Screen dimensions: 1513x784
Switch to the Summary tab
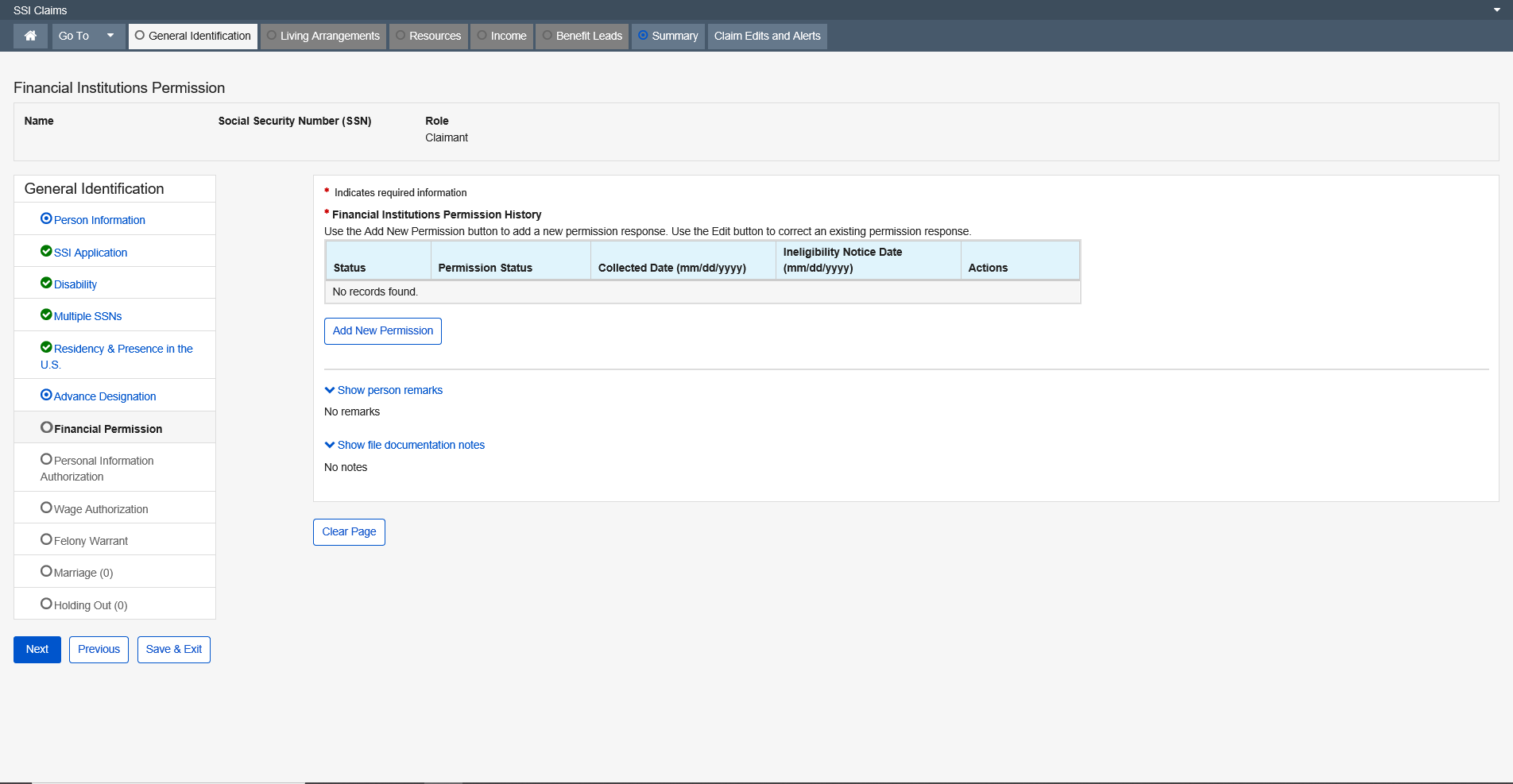[x=667, y=36]
